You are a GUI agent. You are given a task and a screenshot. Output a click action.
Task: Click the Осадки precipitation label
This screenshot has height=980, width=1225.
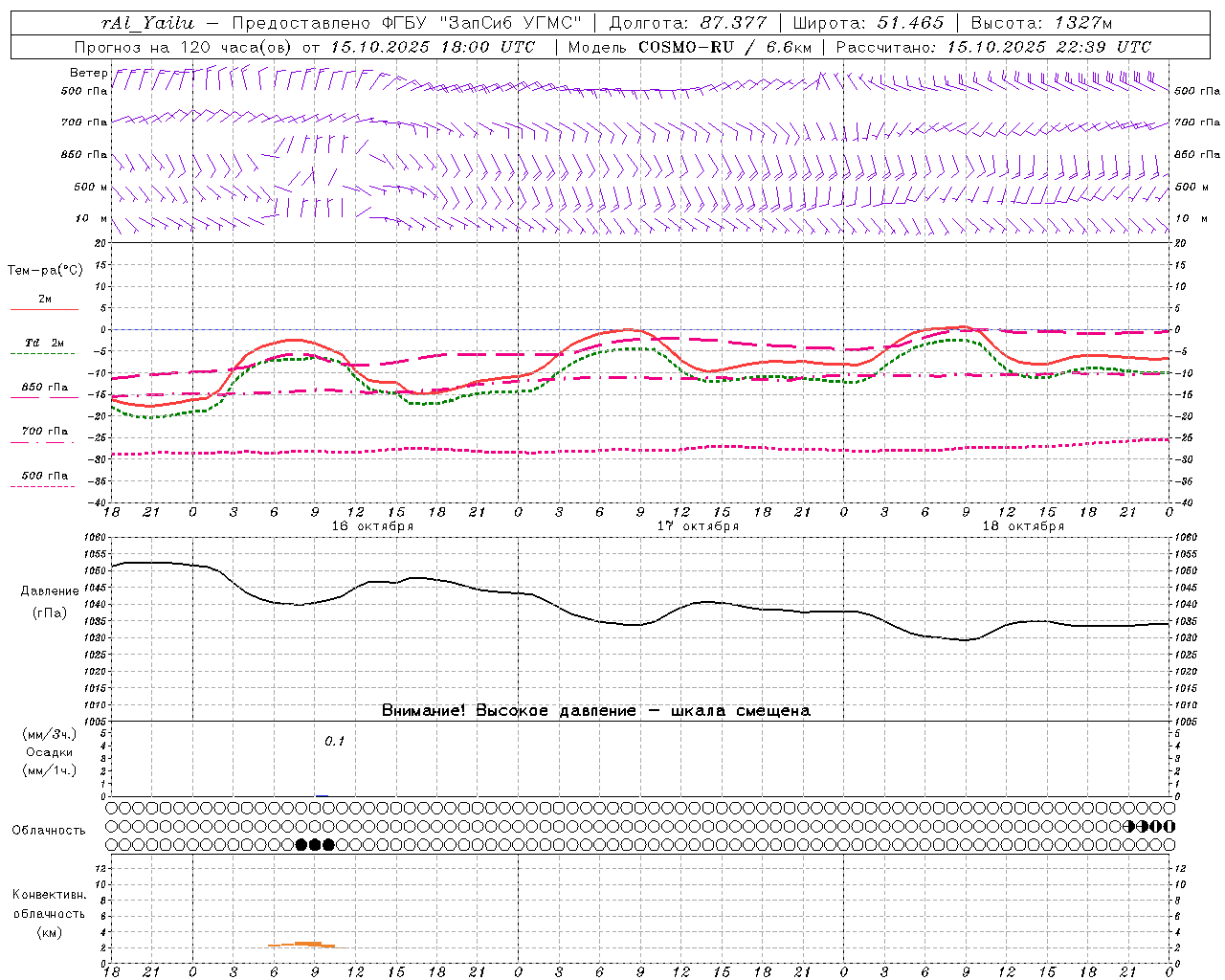coord(50,752)
